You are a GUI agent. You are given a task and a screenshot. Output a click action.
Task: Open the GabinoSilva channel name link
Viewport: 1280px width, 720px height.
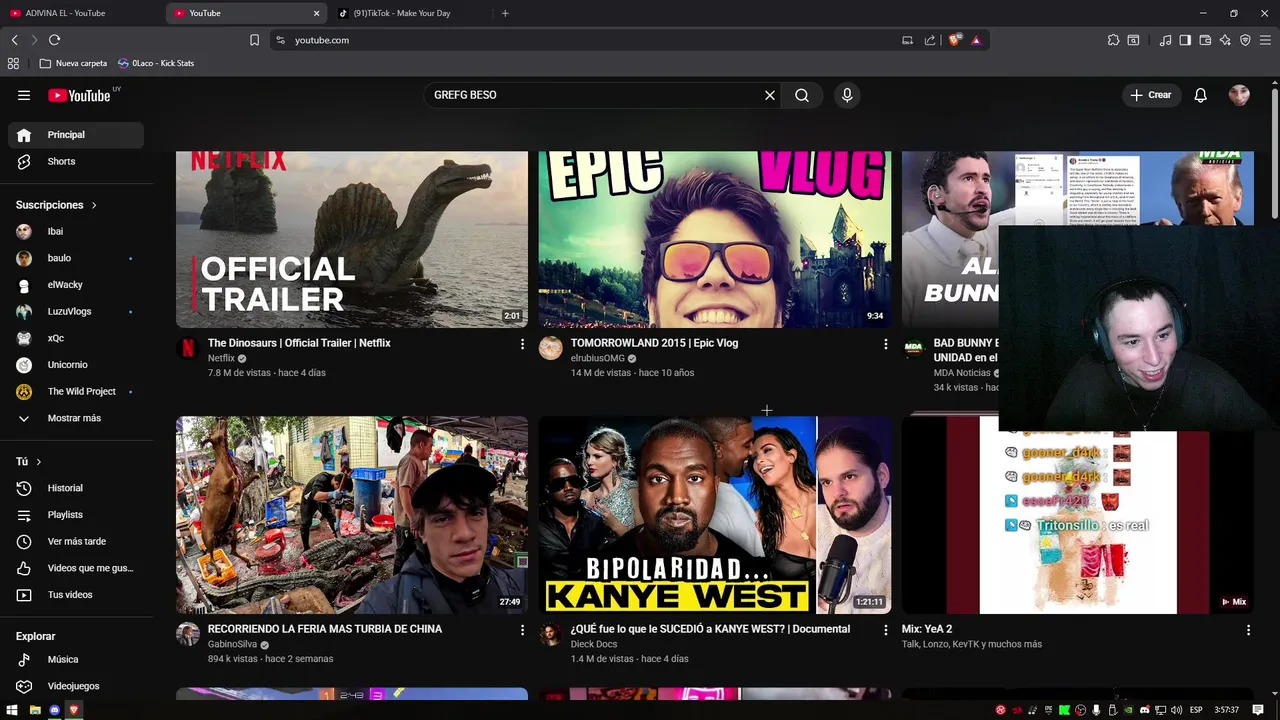click(232, 644)
